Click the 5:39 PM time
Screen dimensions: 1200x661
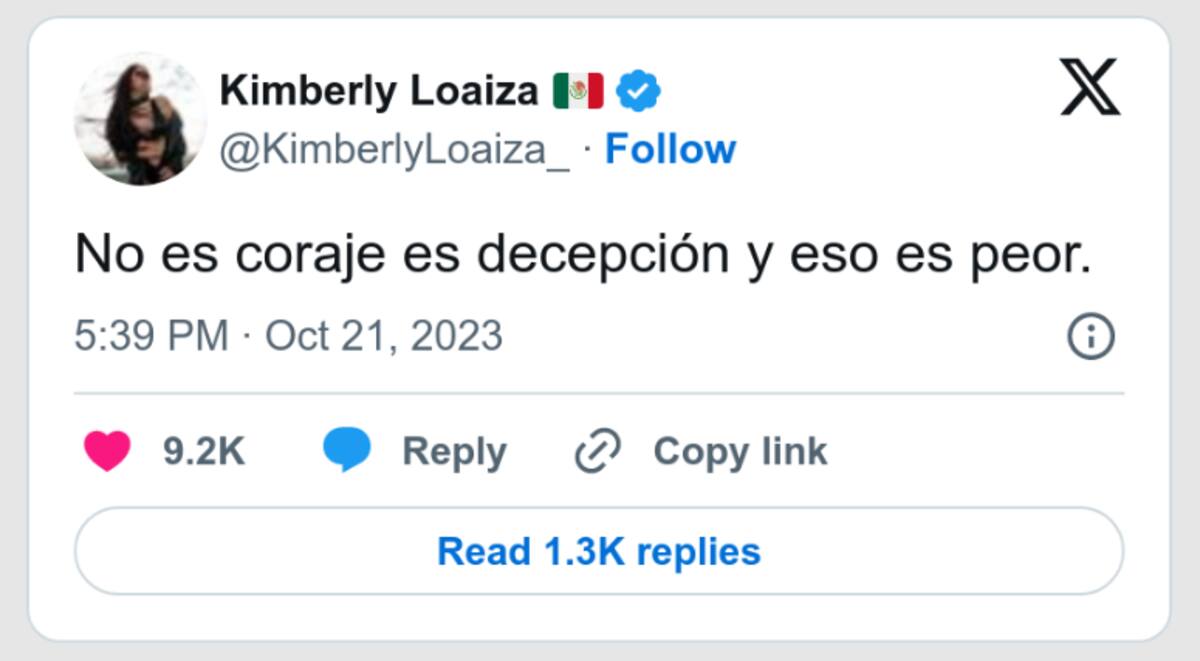pos(151,336)
